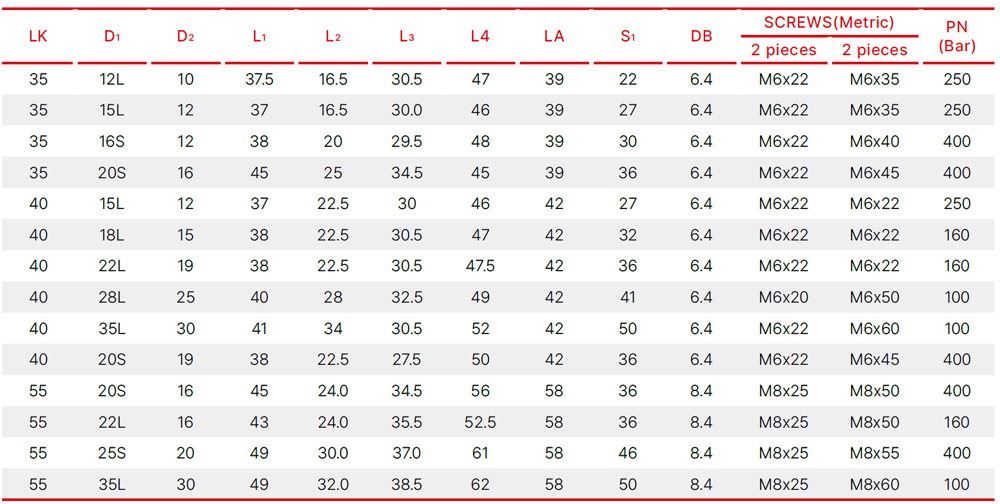Select the LA column header
Viewport: 1000px width, 504px height.
(x=554, y=36)
